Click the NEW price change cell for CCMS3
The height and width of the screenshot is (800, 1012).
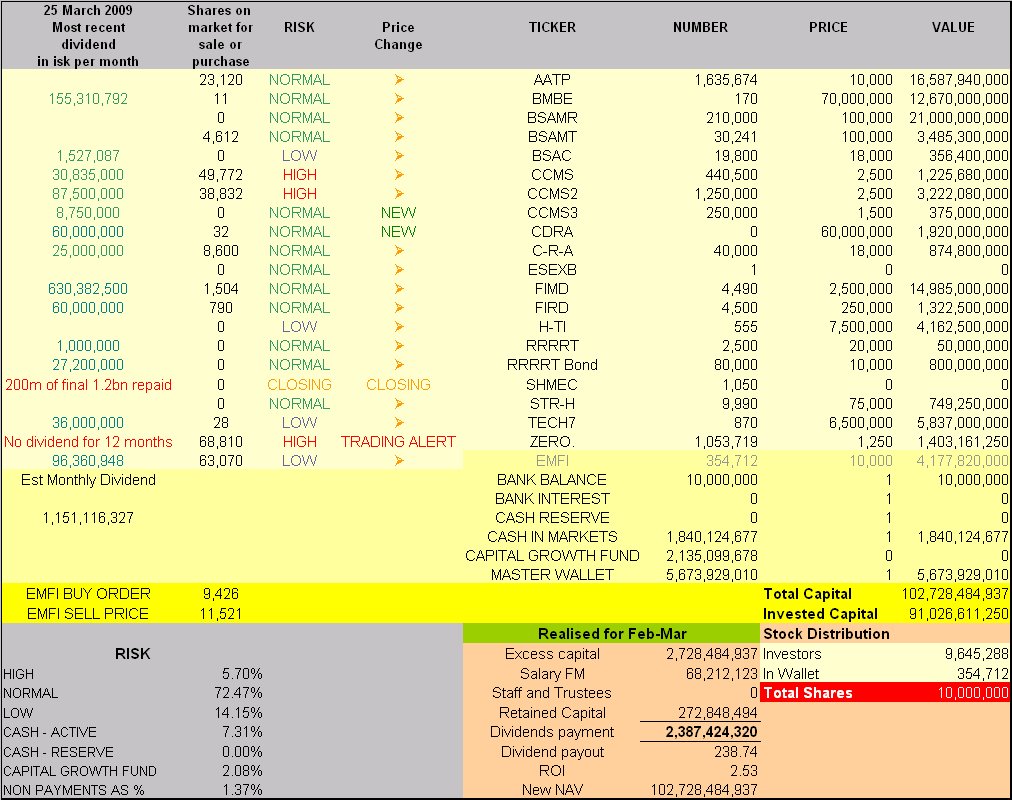pyautogui.click(x=398, y=213)
